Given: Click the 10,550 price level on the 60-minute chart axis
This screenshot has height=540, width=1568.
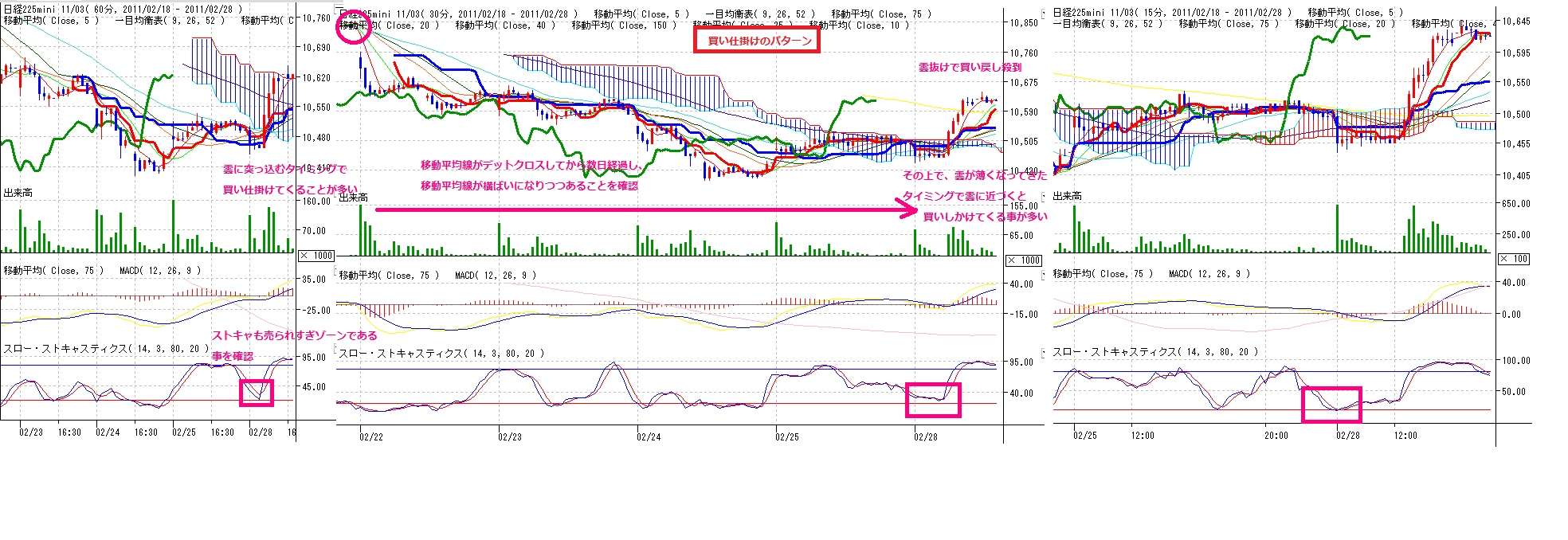Looking at the screenshot, I should (316, 108).
